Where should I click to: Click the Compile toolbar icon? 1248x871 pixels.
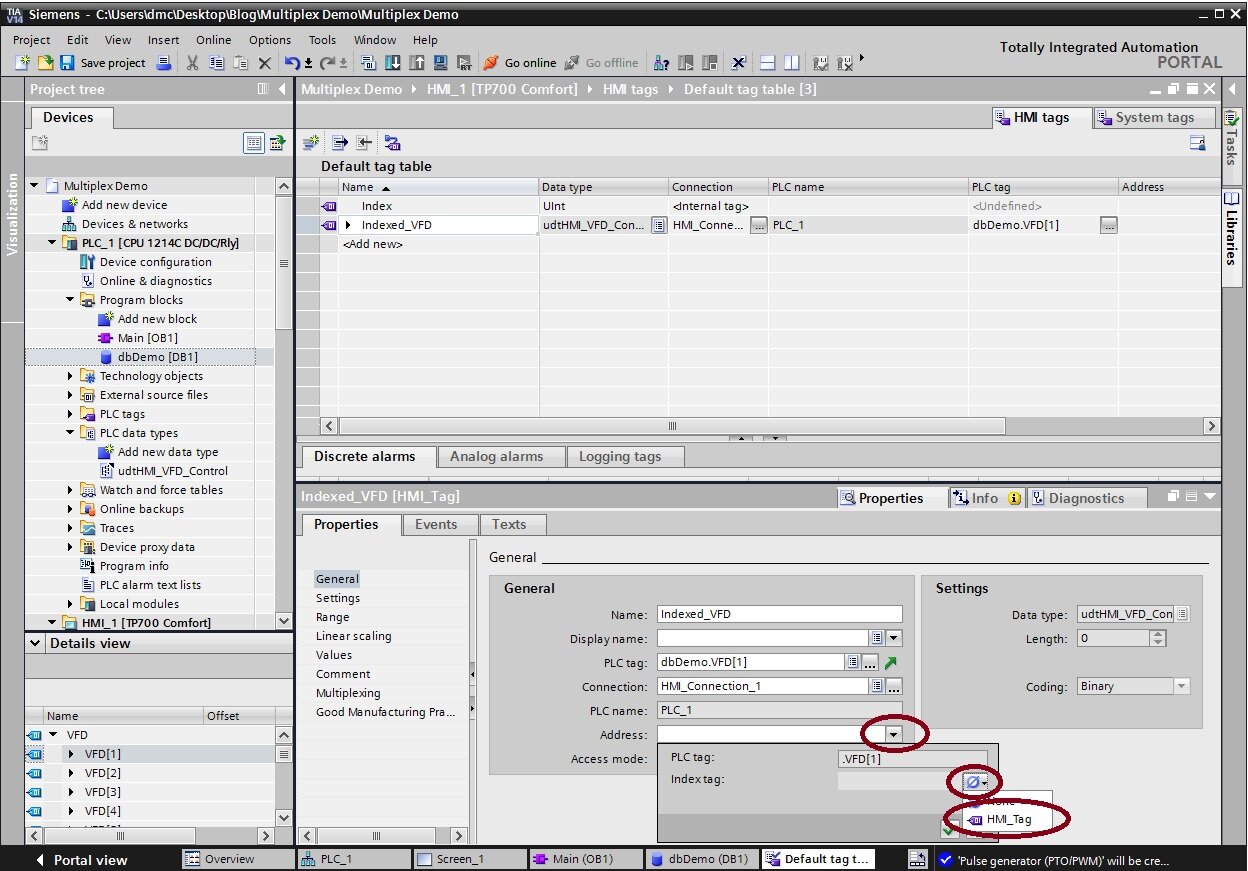pos(369,63)
